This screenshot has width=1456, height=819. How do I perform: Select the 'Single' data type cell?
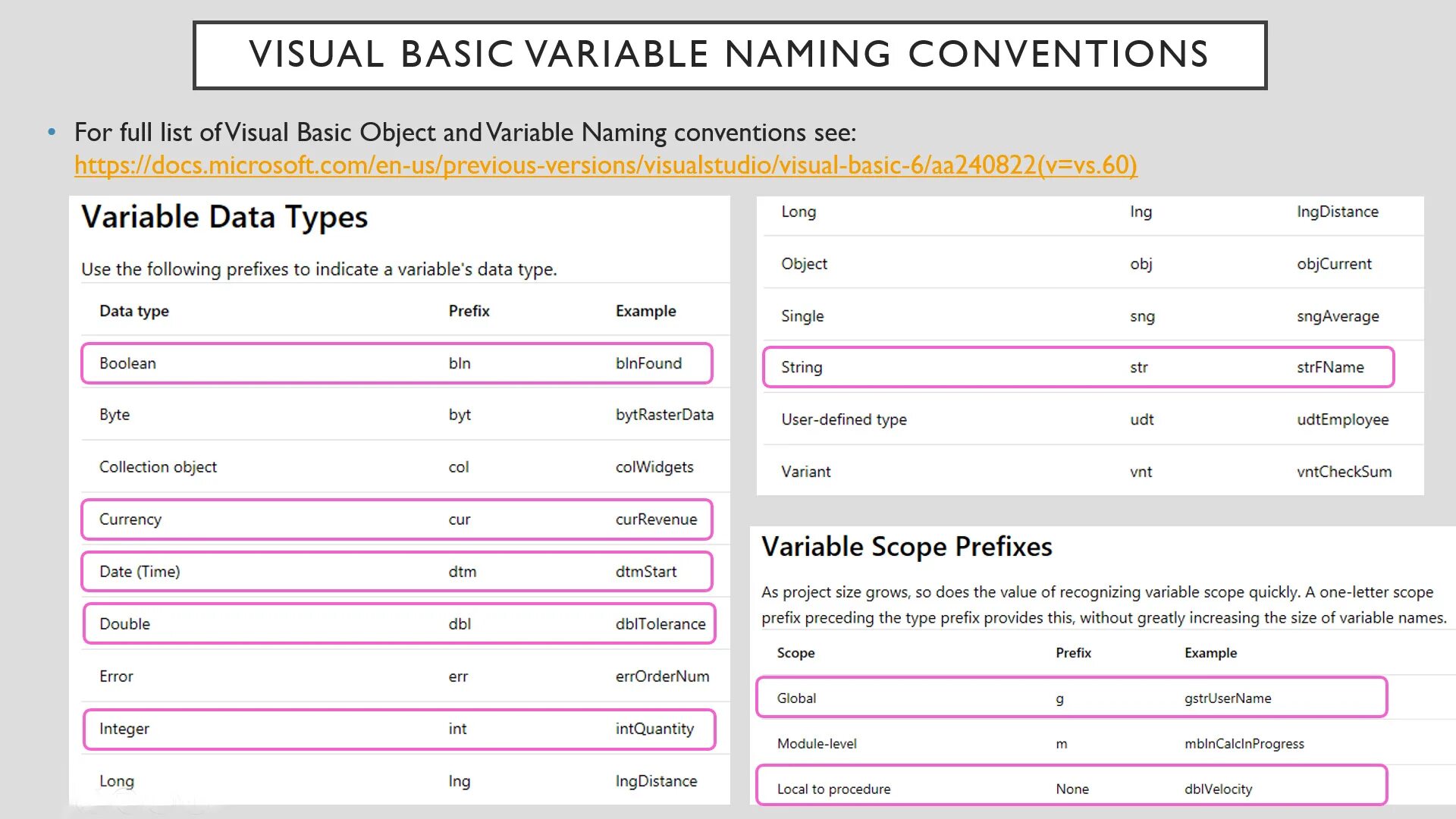pyautogui.click(x=802, y=316)
